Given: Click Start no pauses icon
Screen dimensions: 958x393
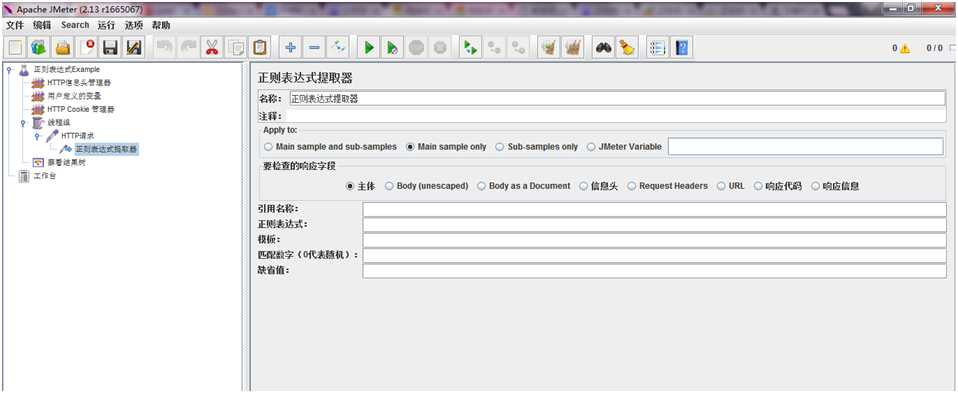Looking at the screenshot, I should tap(393, 48).
